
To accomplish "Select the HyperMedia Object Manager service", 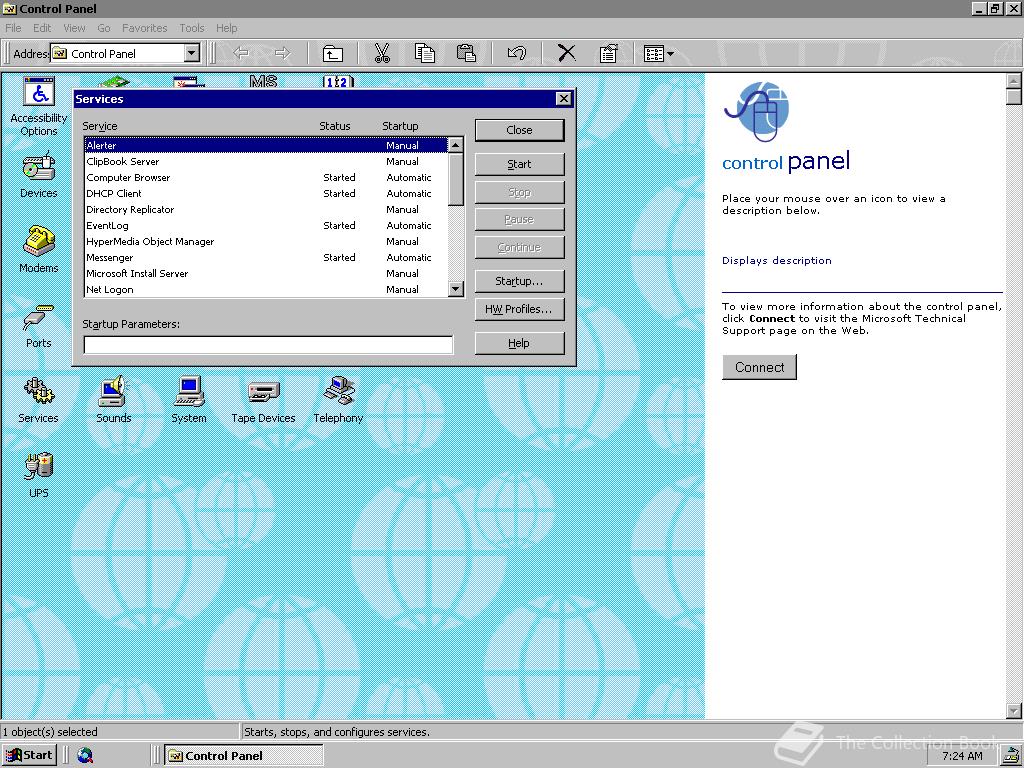I will (266, 242).
